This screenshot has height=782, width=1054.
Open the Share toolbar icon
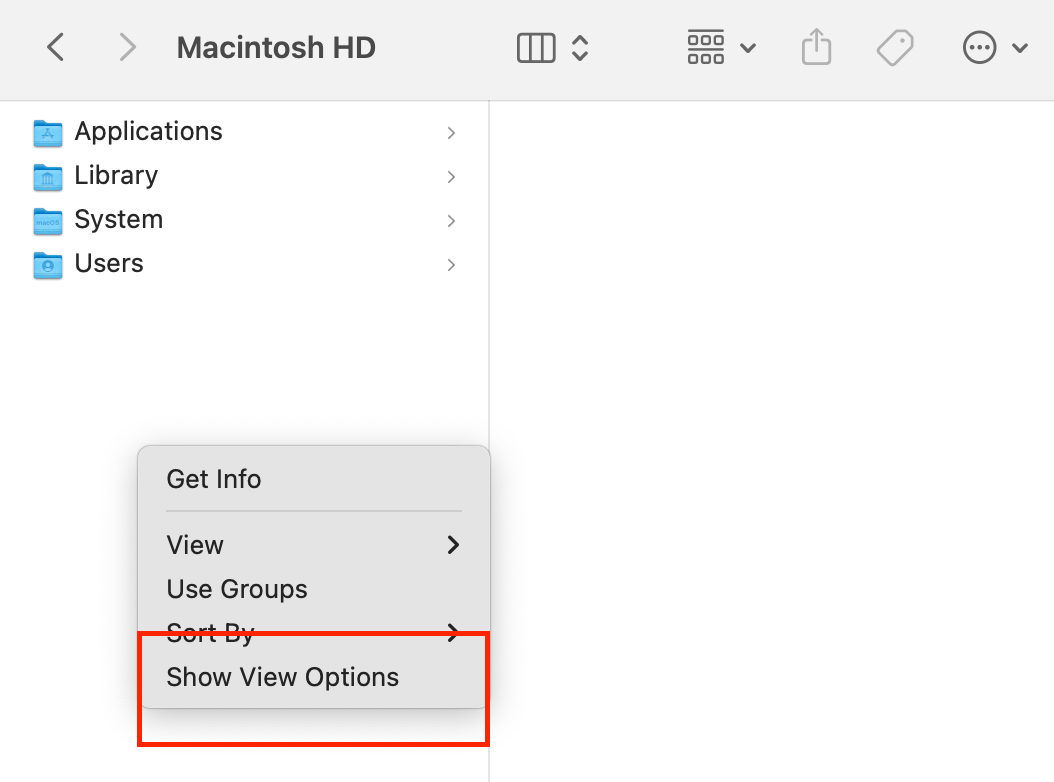point(816,47)
